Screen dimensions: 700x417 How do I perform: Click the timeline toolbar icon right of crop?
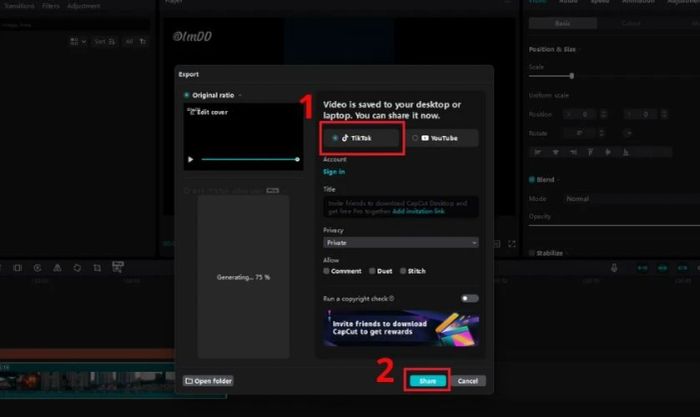coord(117,267)
